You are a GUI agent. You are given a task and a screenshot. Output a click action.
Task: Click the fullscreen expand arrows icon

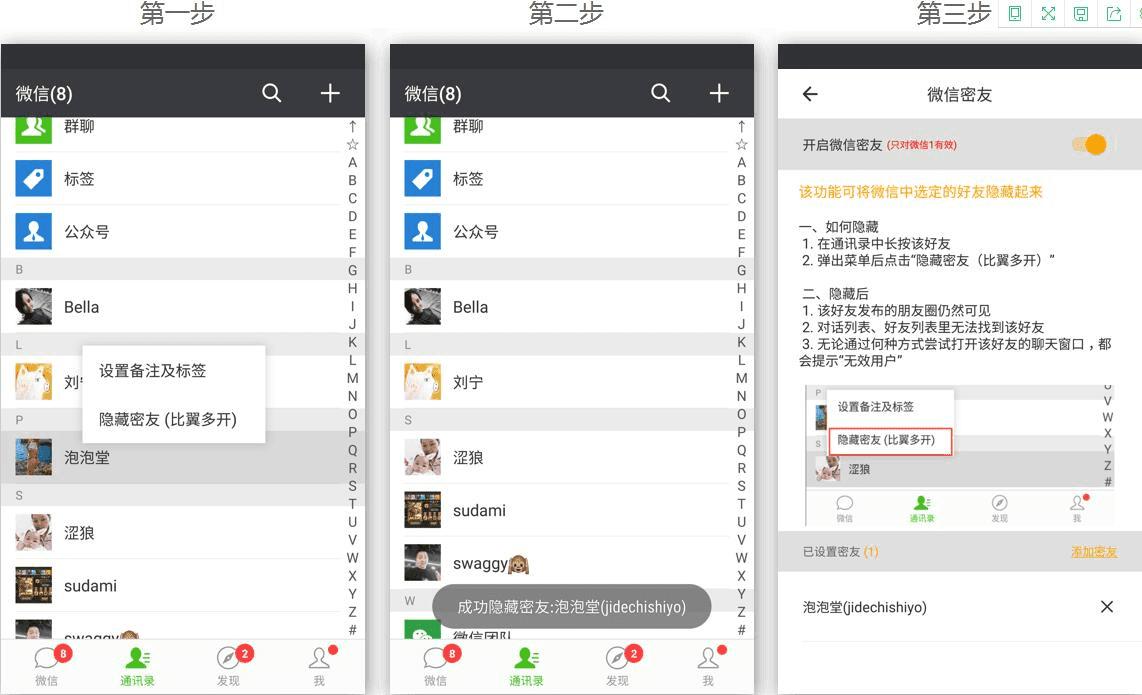[x=1048, y=13]
